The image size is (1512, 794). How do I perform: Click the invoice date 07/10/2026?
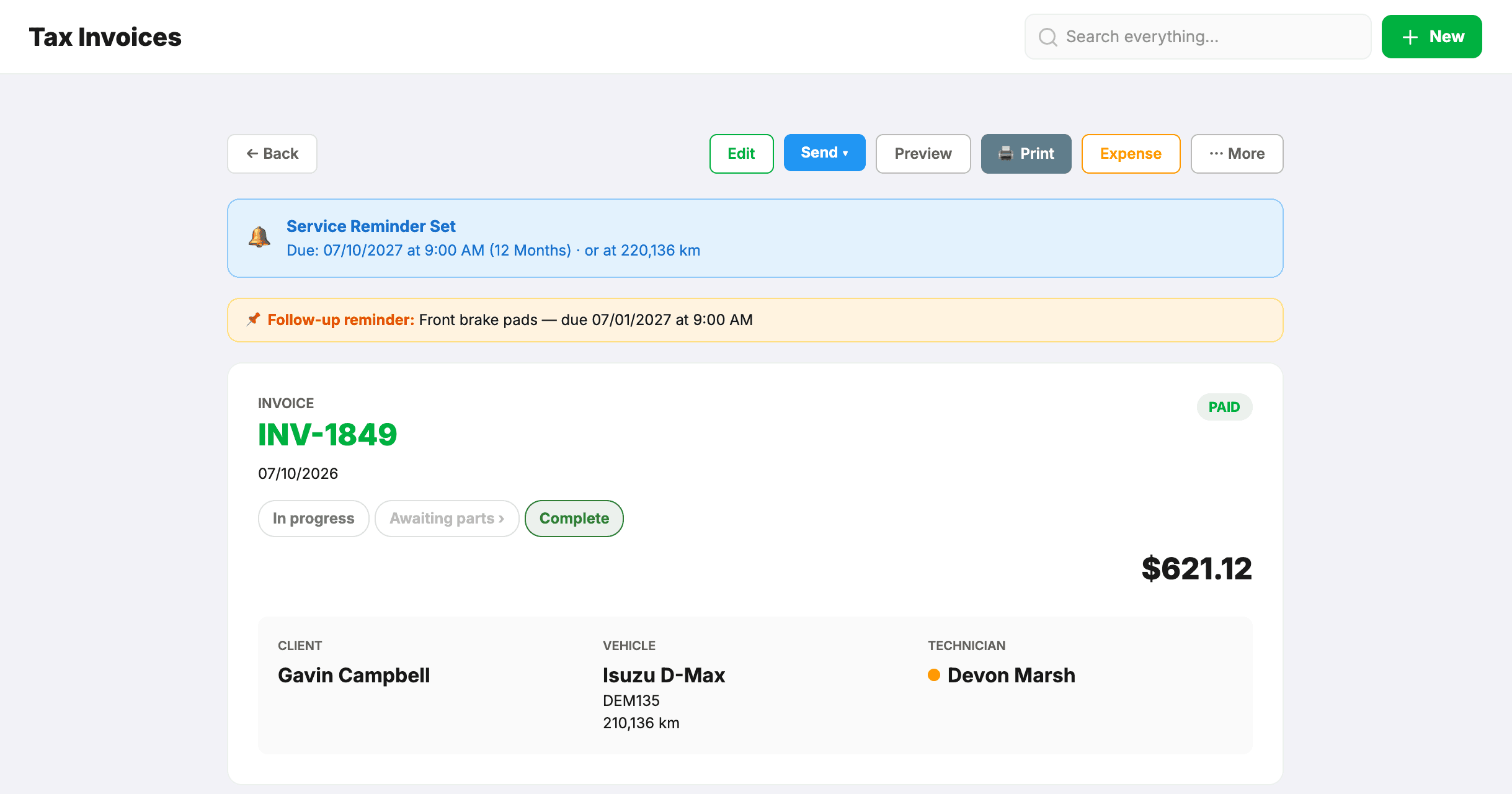[x=298, y=473]
